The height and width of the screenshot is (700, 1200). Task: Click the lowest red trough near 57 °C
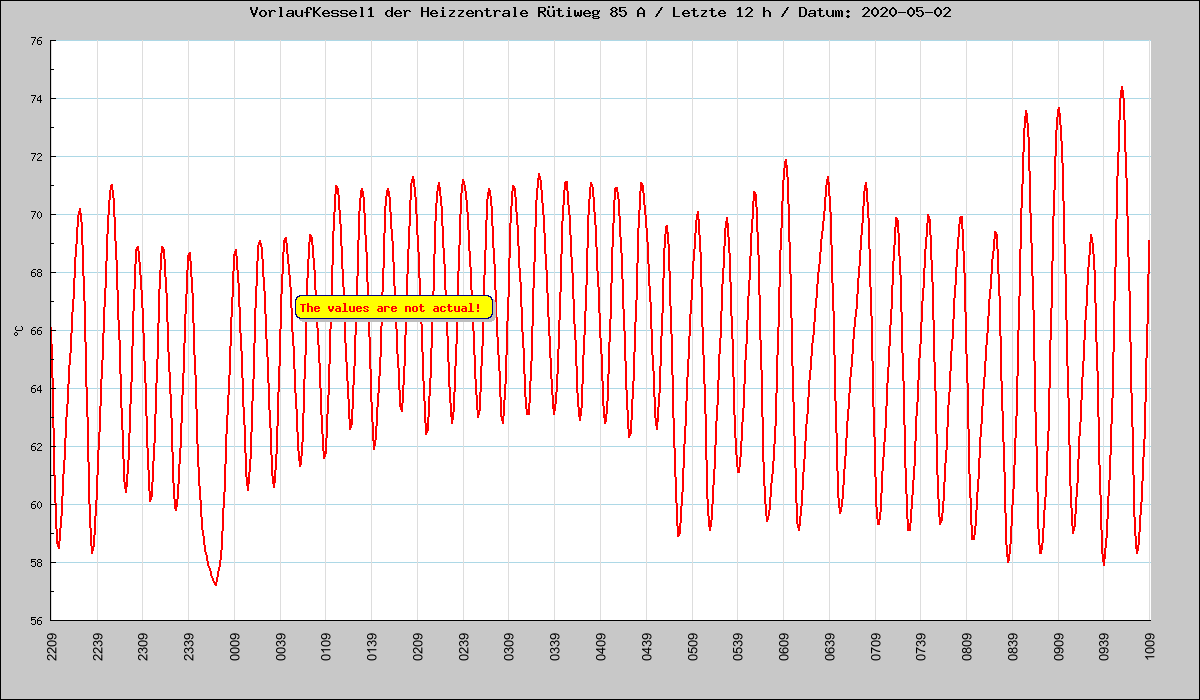(215, 584)
